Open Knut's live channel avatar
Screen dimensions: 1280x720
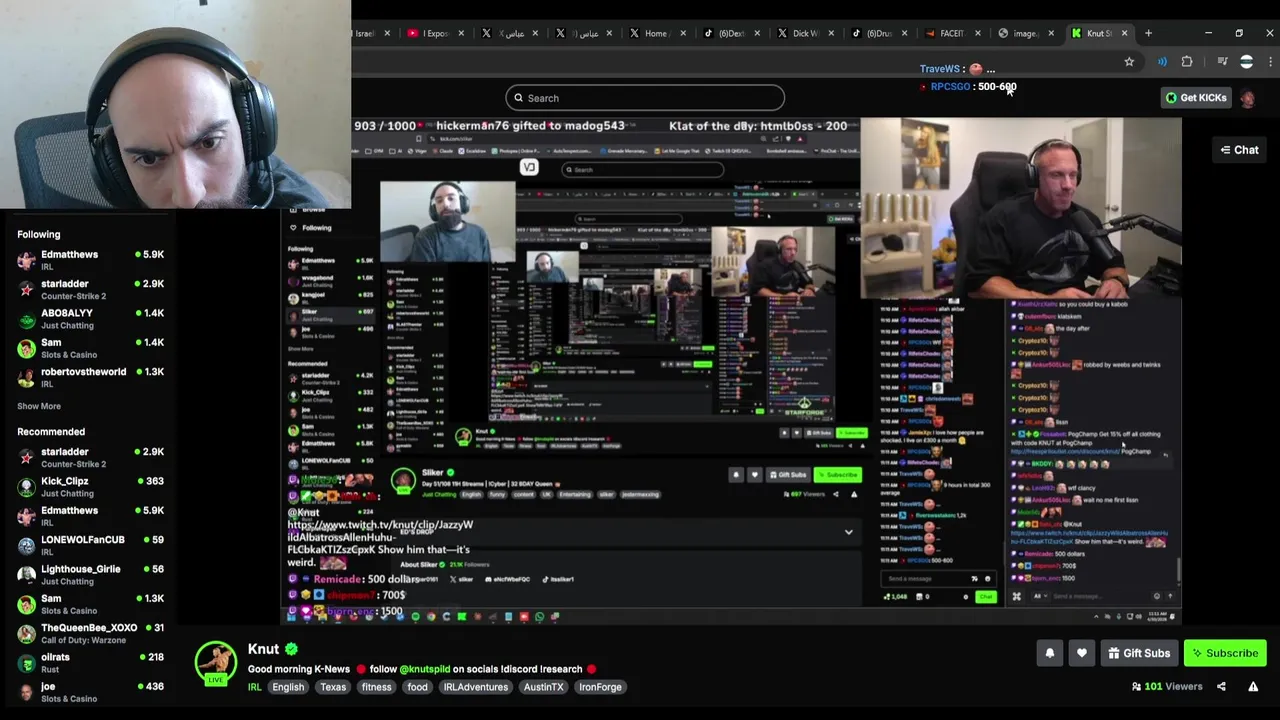click(x=215, y=662)
